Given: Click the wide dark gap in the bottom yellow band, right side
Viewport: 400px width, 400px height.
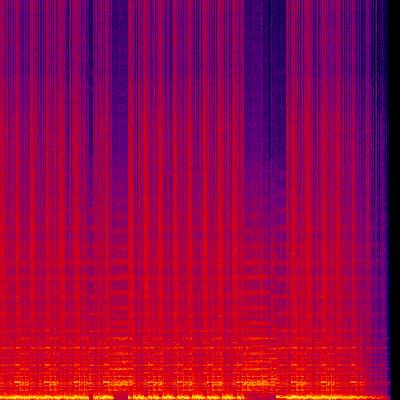Looking at the screenshot, I should coord(260,396).
